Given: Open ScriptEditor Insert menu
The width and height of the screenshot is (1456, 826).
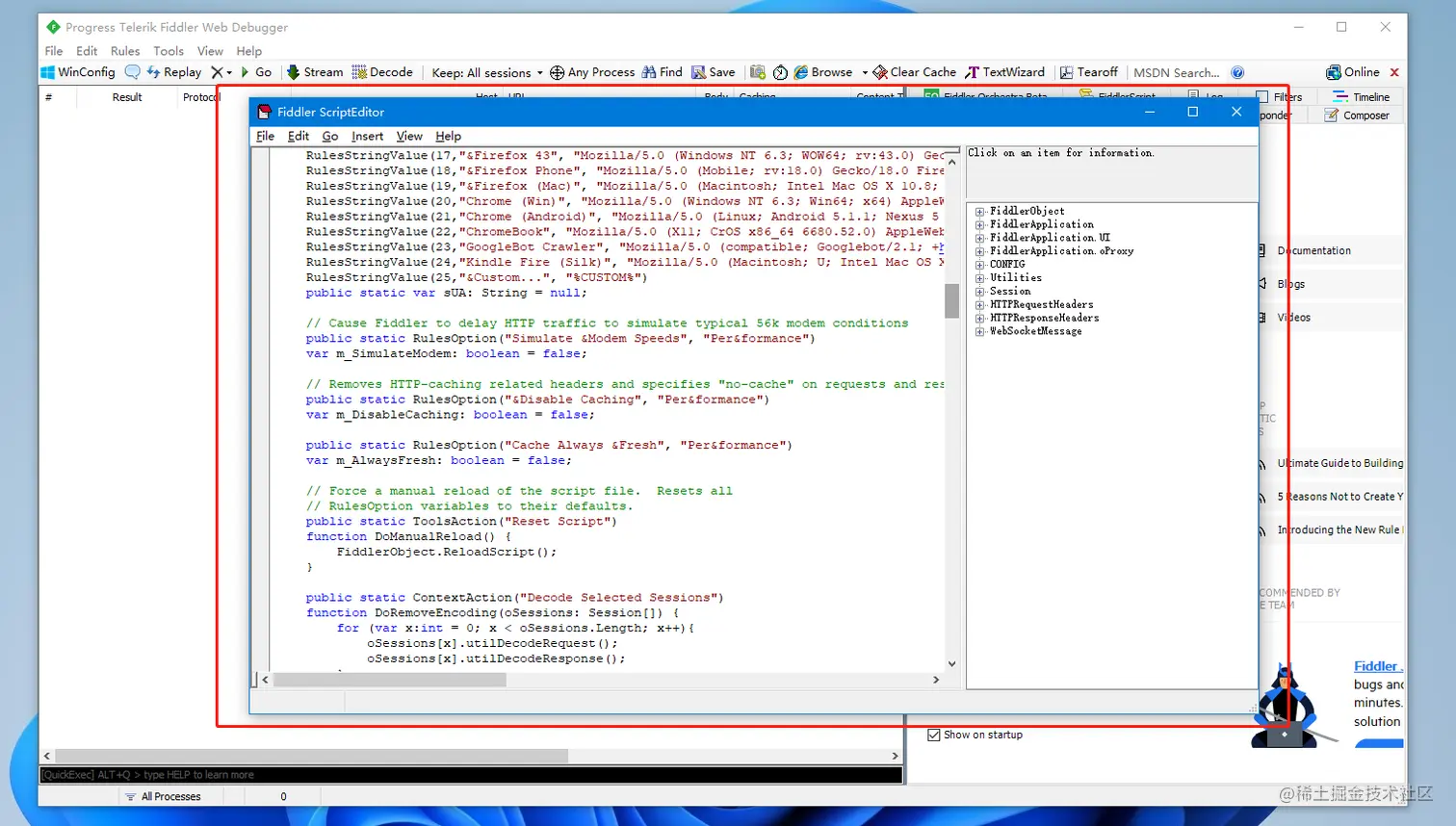Looking at the screenshot, I should tap(367, 136).
